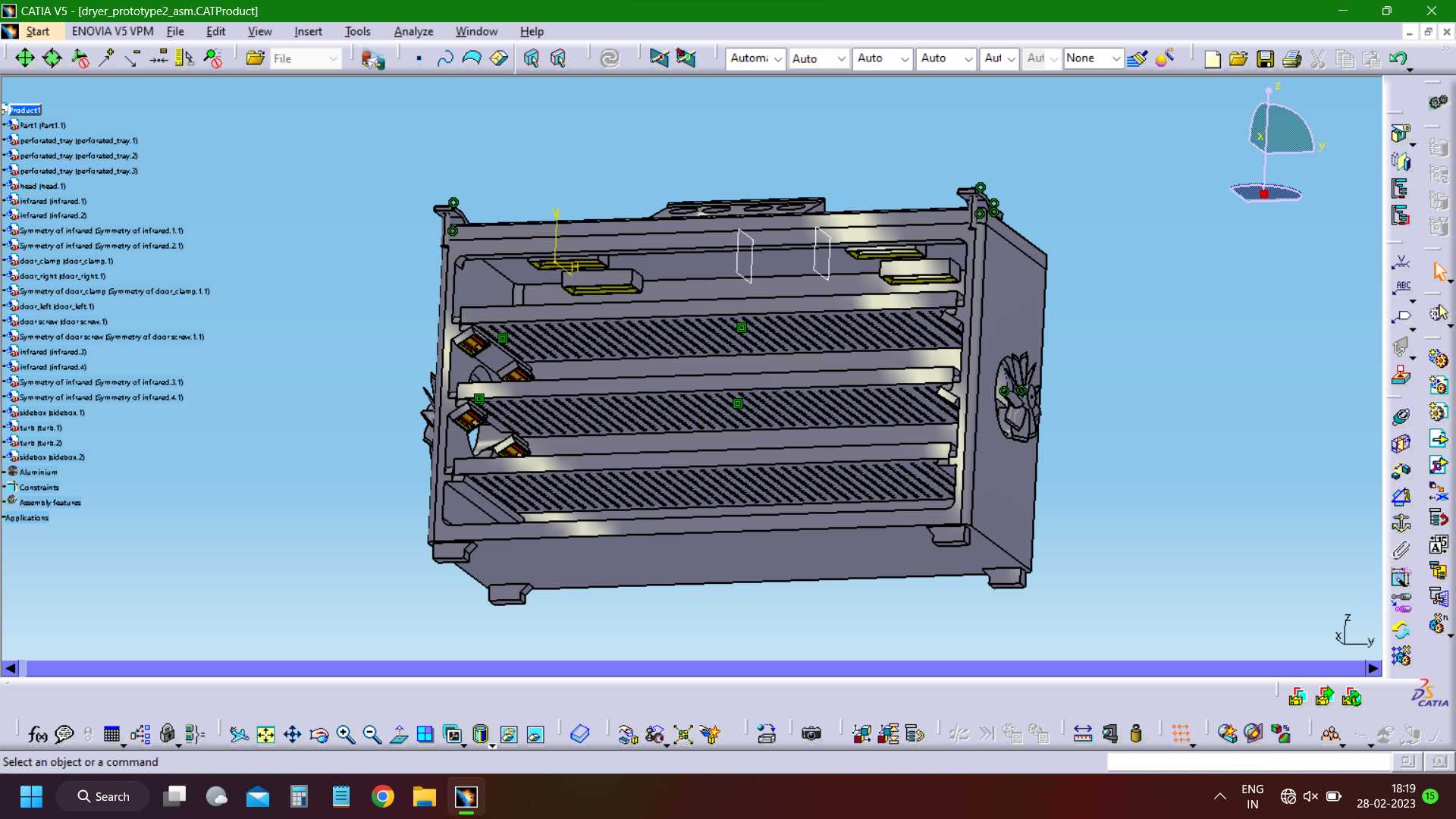Click the Save disk icon
Viewport: 1456px width, 819px height.
pyautogui.click(x=1265, y=59)
